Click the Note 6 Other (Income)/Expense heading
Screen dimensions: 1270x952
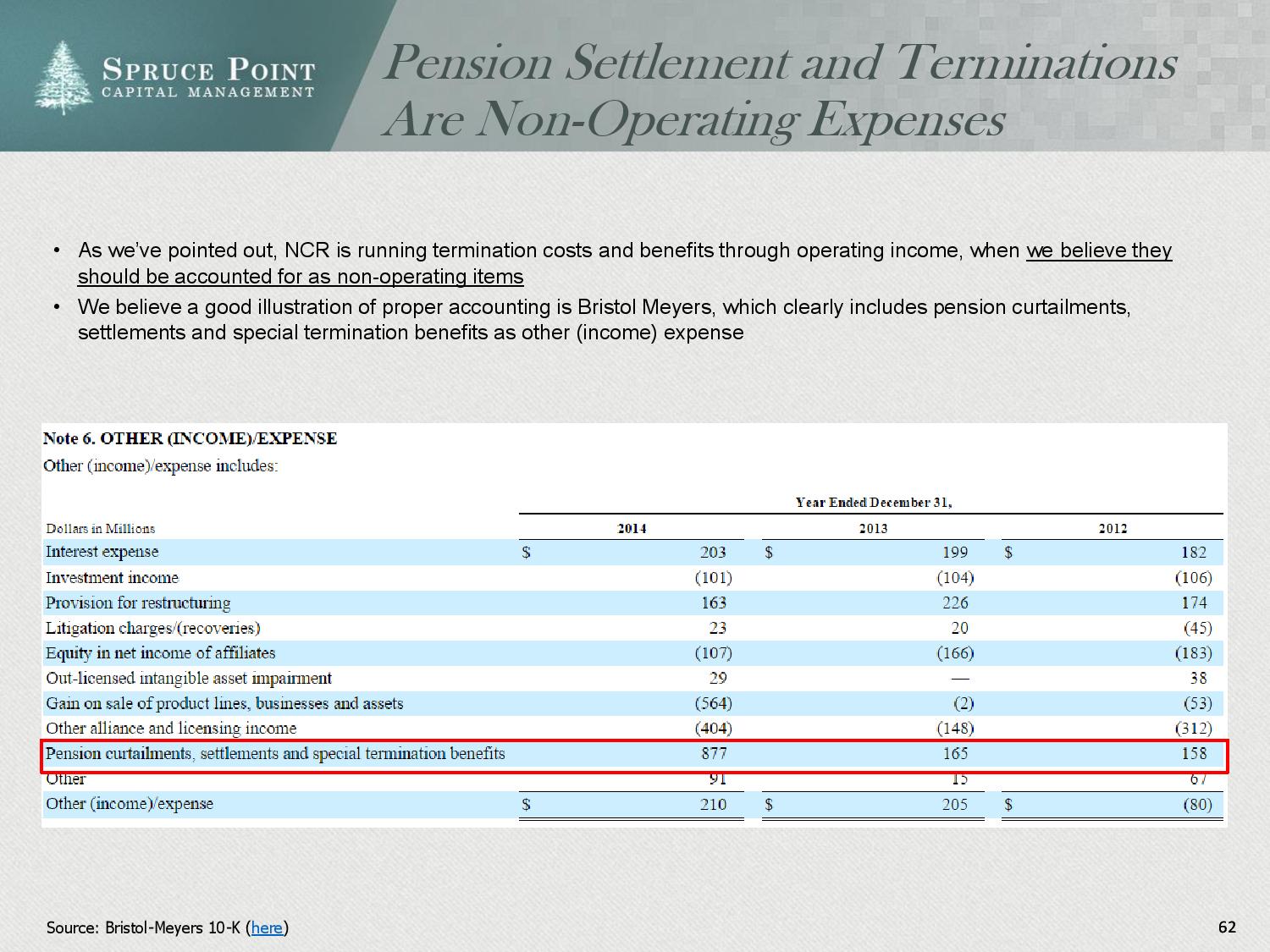190,438
